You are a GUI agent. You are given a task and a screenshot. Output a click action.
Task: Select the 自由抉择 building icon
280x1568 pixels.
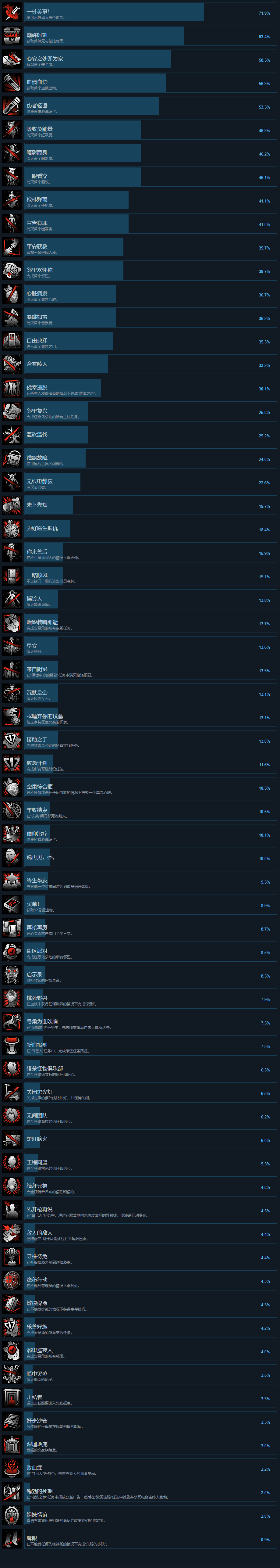(12, 342)
